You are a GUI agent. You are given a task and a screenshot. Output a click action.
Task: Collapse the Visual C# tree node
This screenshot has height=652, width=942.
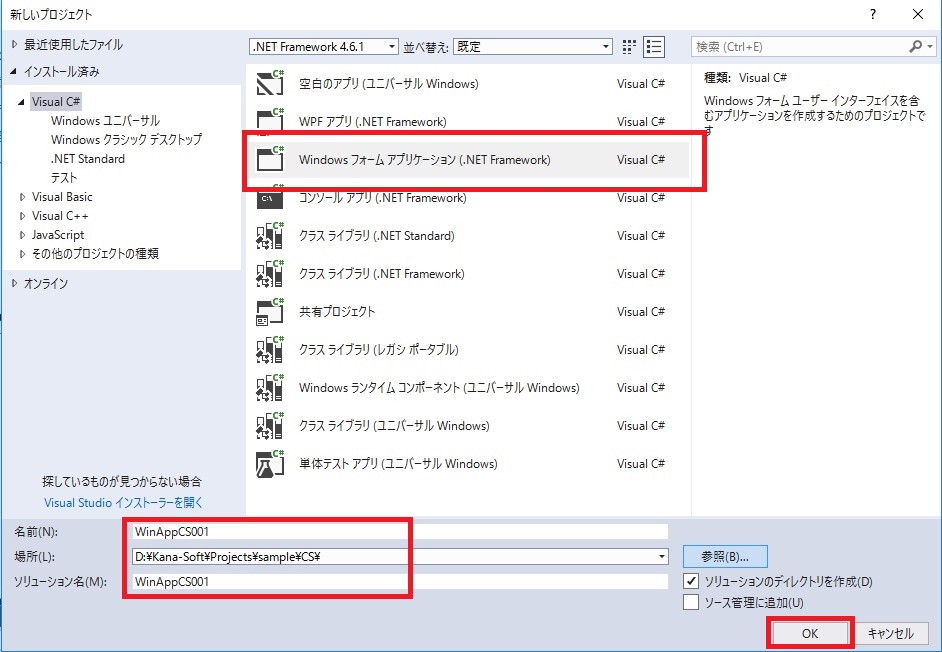tap(22, 102)
